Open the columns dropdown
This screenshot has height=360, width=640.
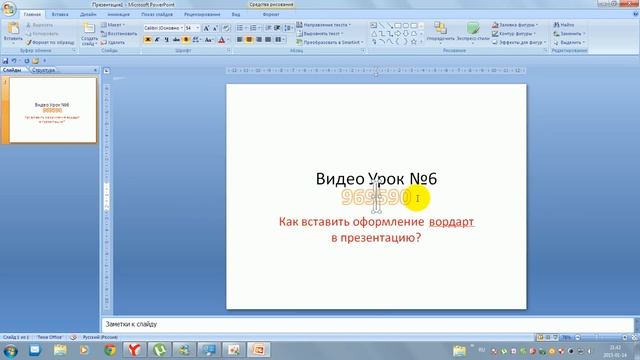click(280, 40)
